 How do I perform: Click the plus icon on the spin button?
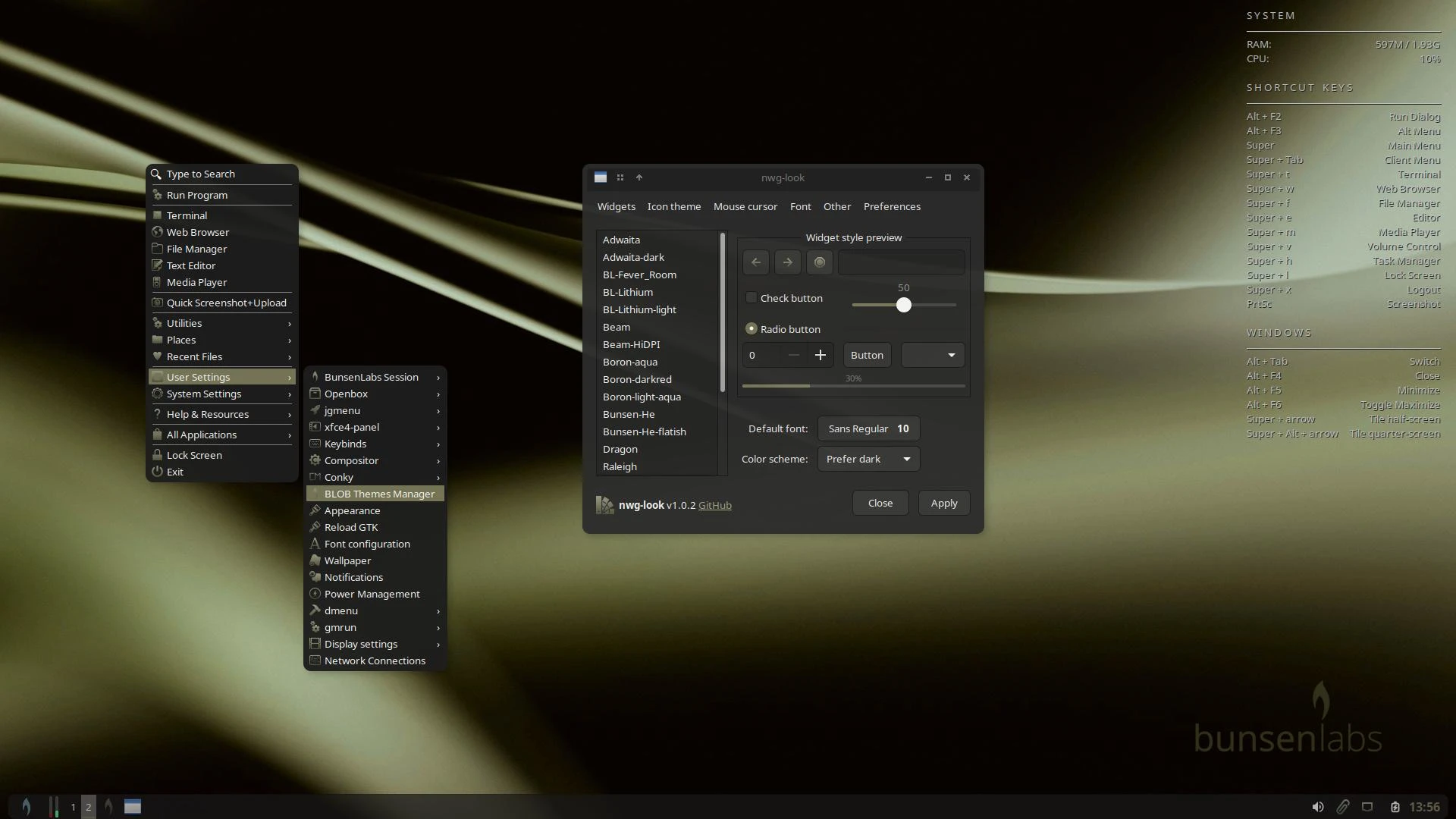coord(820,355)
